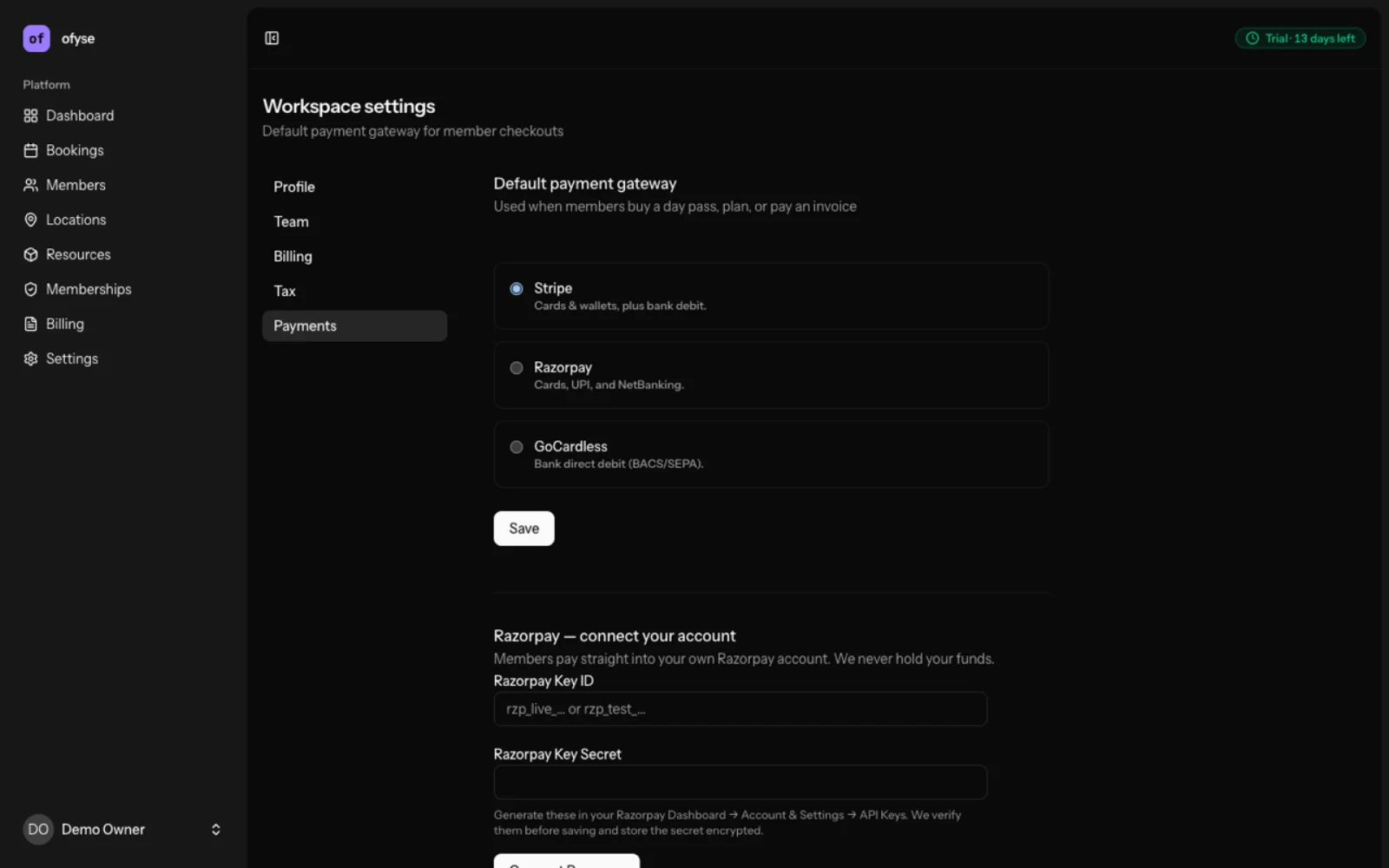Open the Tax settings tab

354,291
